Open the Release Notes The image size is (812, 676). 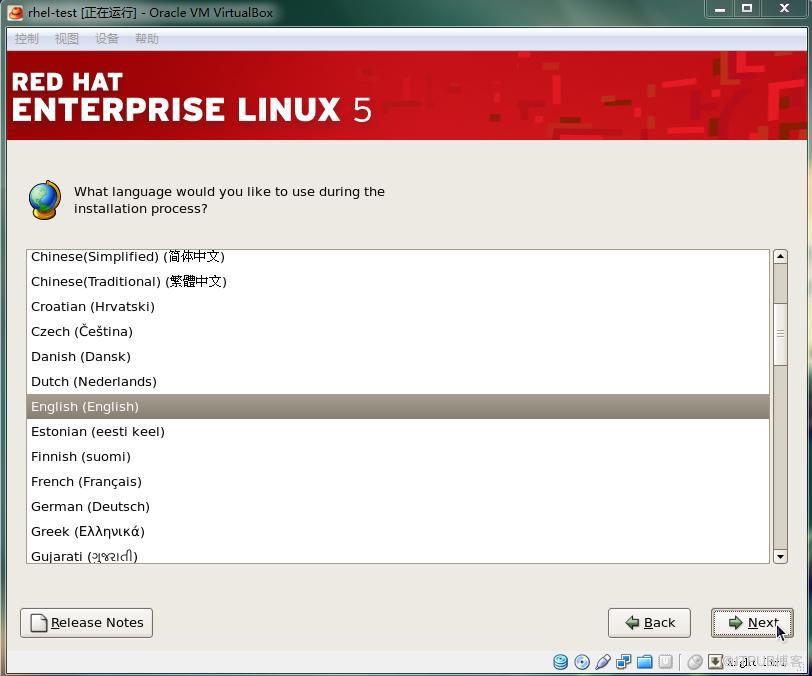point(86,623)
